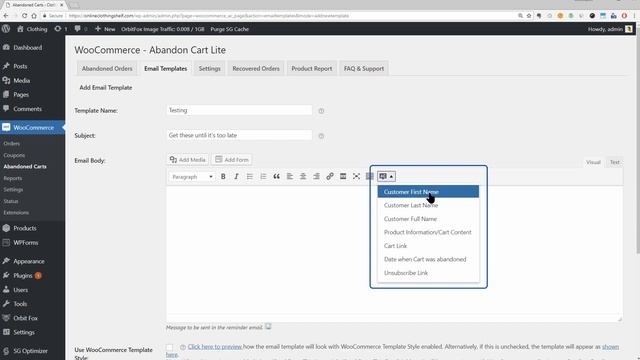Enable Use WooCommerce Template Style checkbox
640x360 pixels.
pyautogui.click(x=169, y=347)
